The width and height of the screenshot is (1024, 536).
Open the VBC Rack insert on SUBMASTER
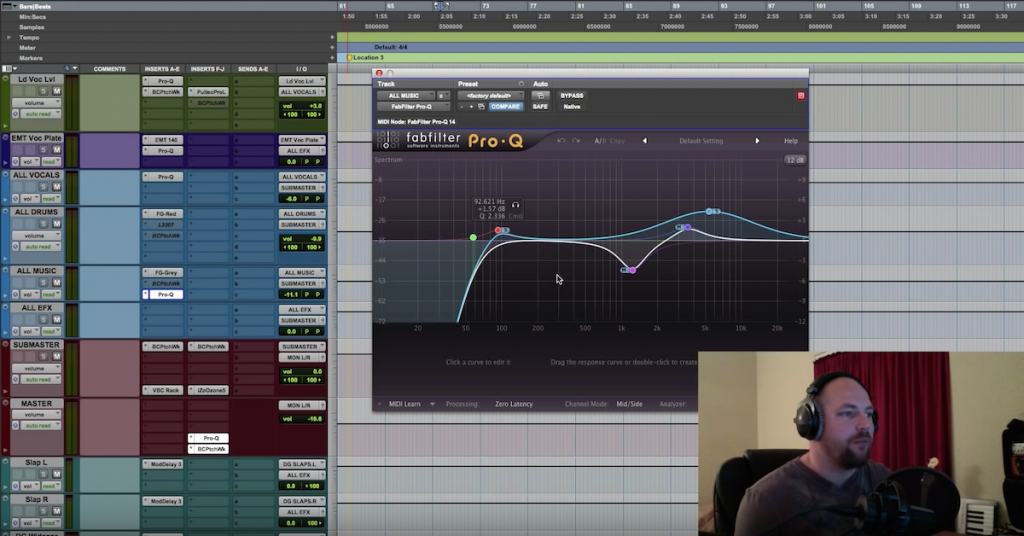166,390
